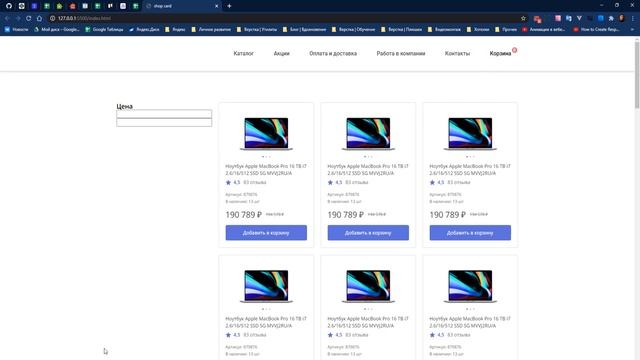The width and height of the screenshot is (640, 360).
Task: Open the Extensions puzzle icon
Action: (x=611, y=18)
